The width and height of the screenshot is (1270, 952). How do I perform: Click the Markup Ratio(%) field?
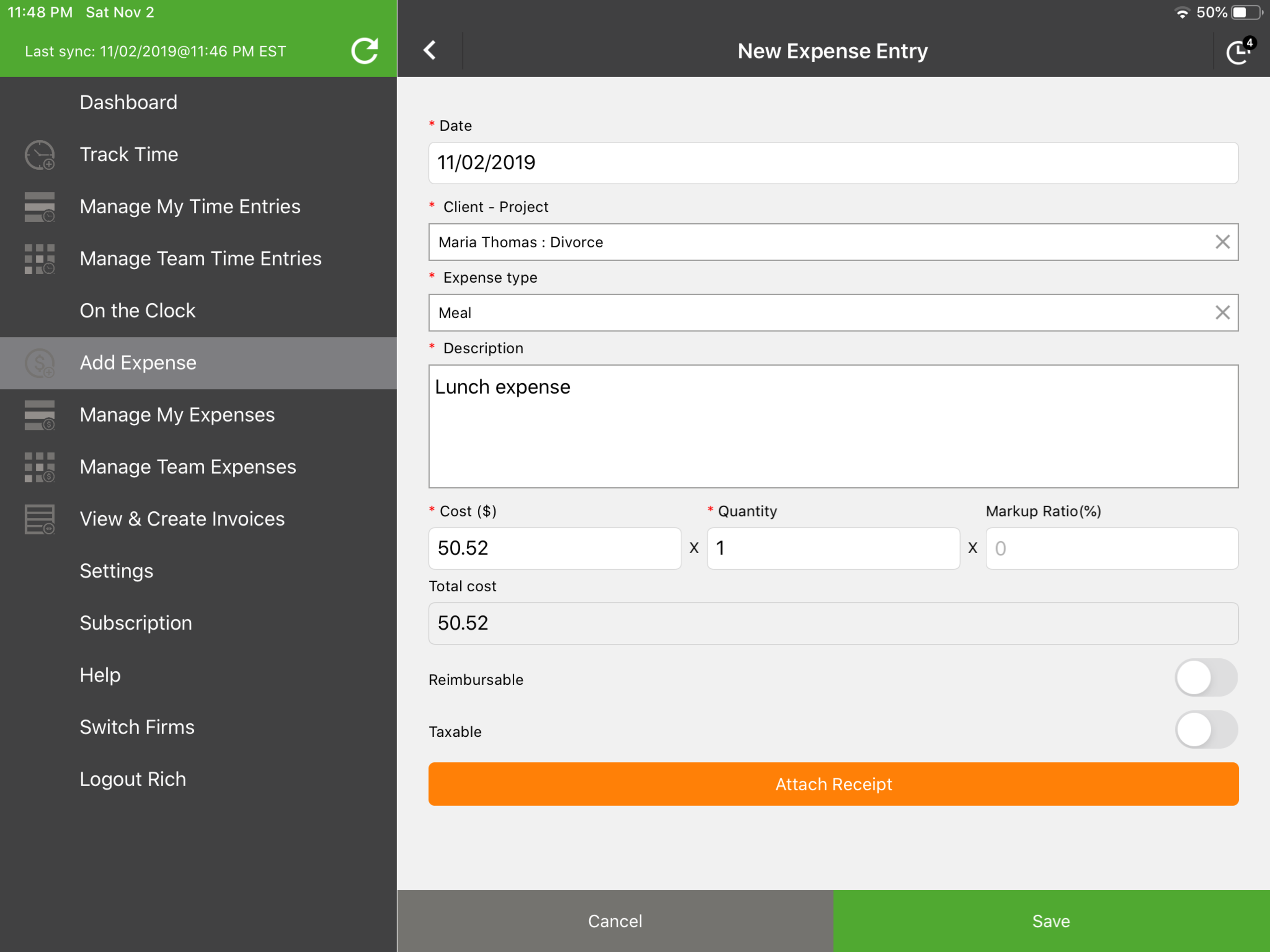1112,549
